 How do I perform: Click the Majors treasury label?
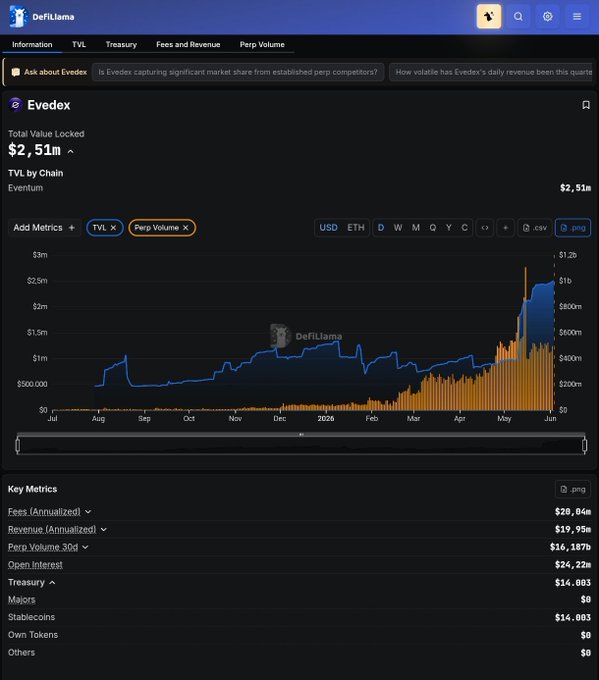[22, 600]
